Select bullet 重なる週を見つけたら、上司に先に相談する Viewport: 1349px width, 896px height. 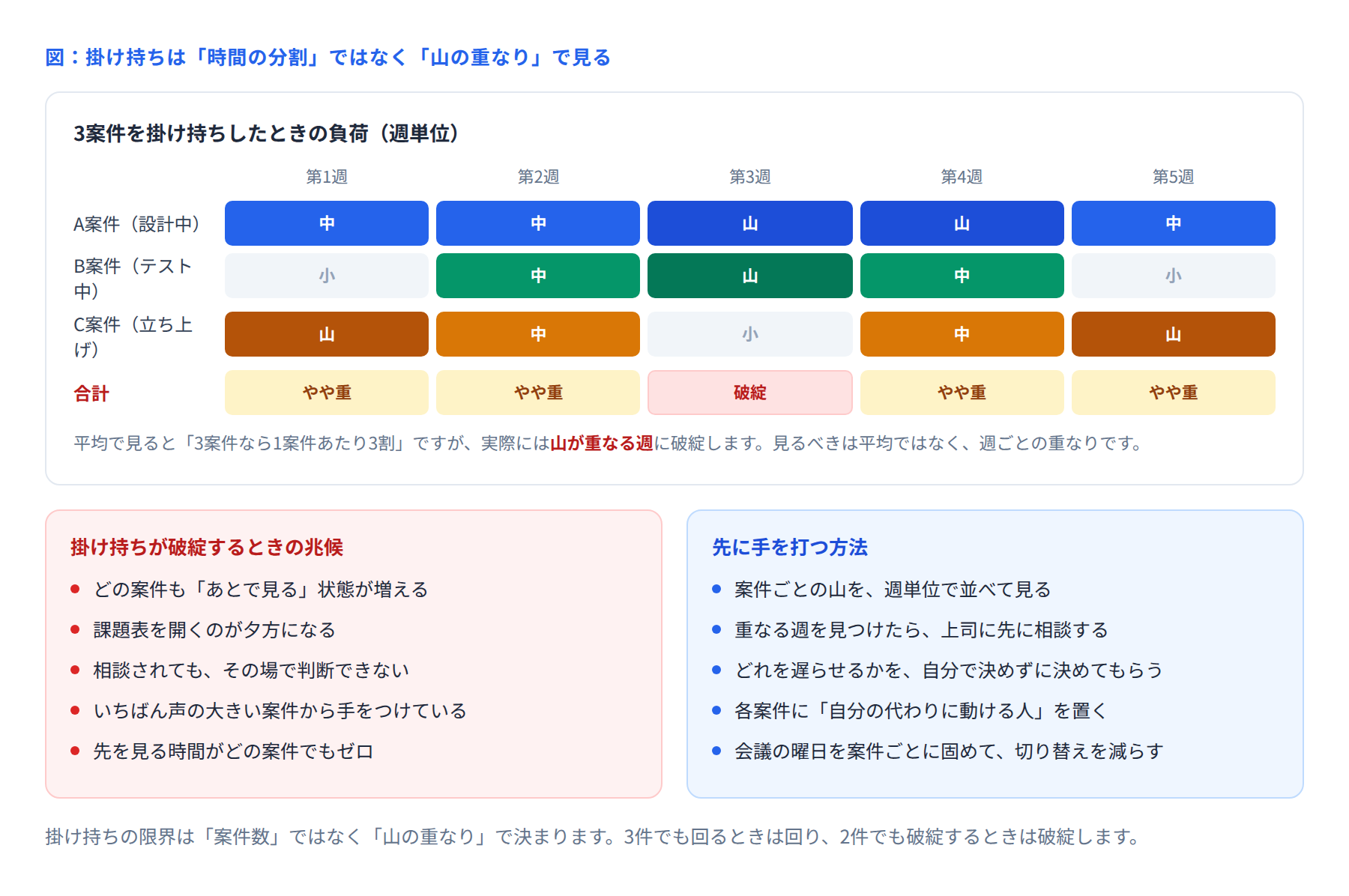click(921, 630)
